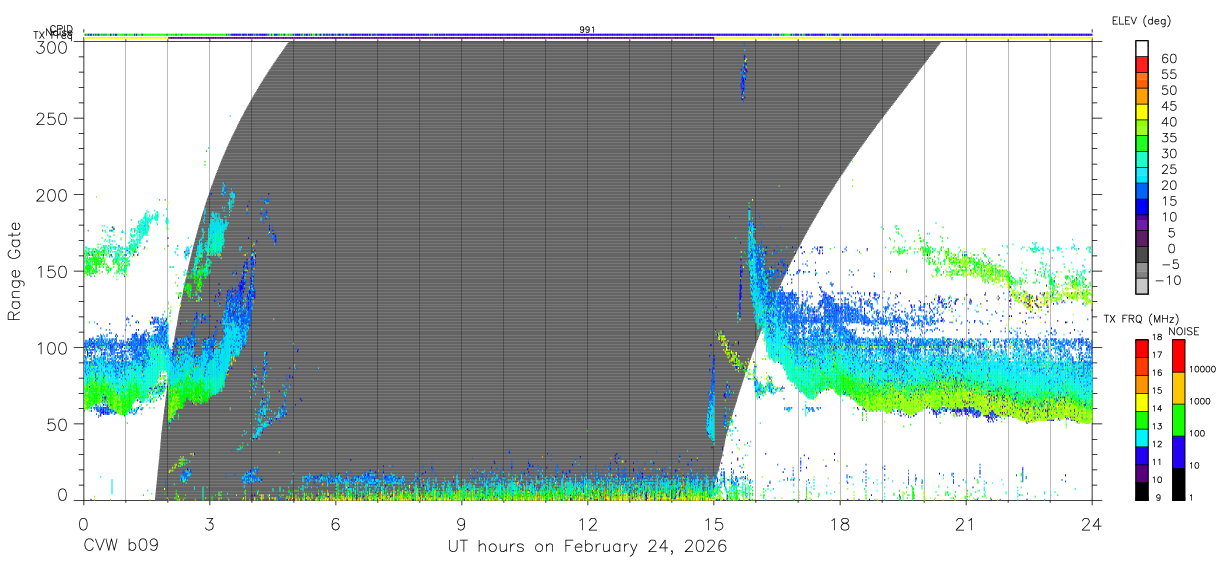The width and height of the screenshot is (1228, 567).
Task: Click the "17" label on TX FRQ legend
Action: click(x=1159, y=355)
